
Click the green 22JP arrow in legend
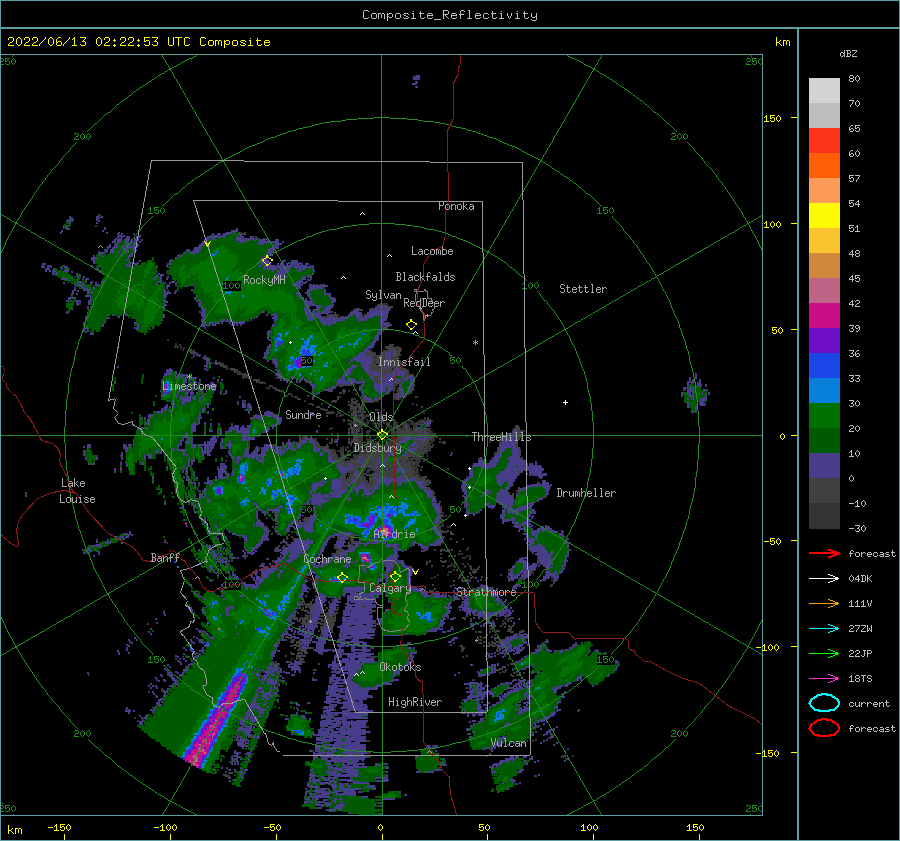point(824,653)
